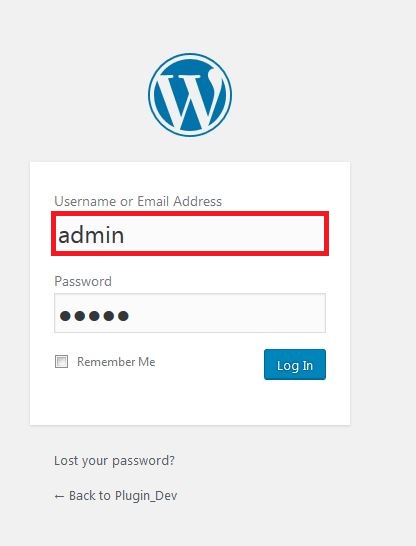This screenshot has height=546, width=416.
Task: Click the Remember Me label text
Action: click(x=116, y=362)
